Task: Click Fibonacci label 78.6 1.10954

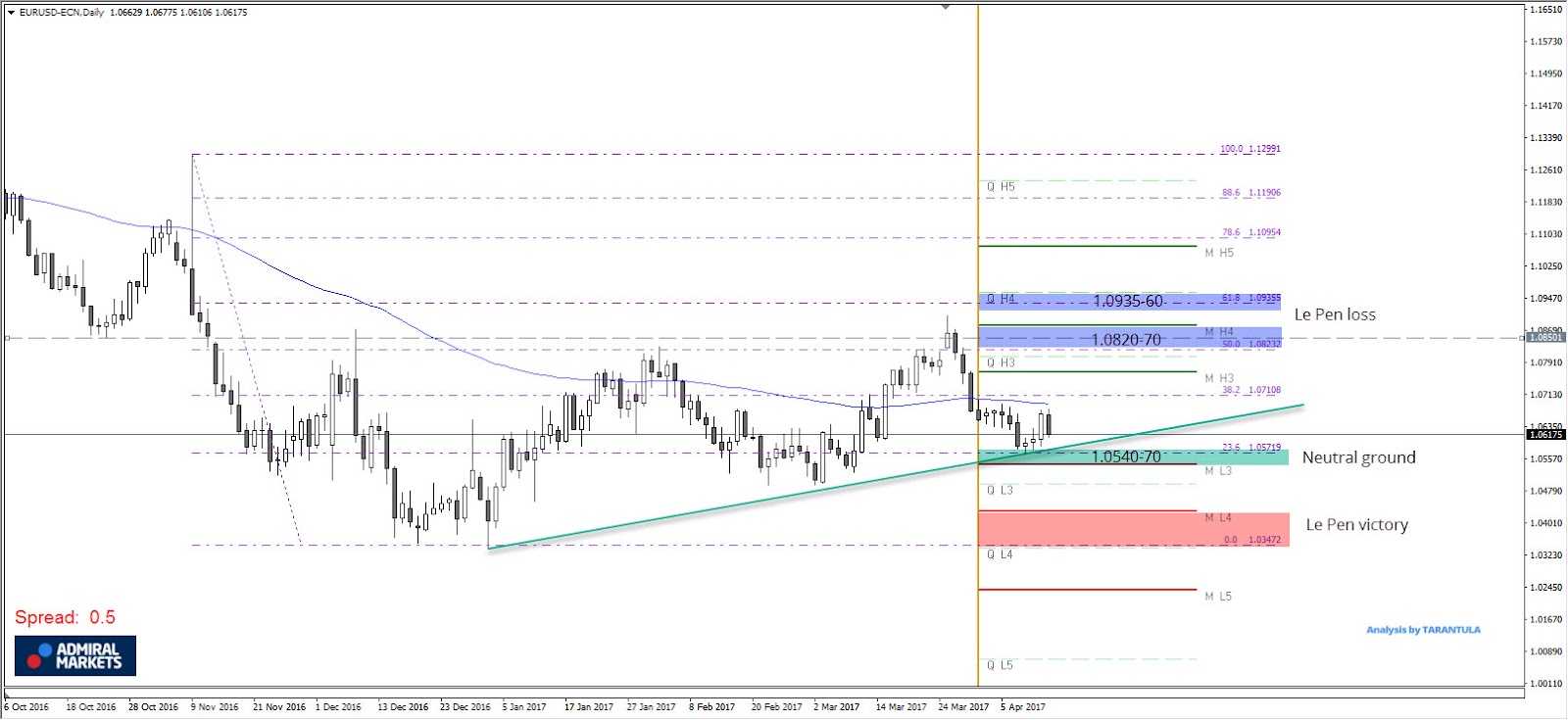Action: [1250, 233]
